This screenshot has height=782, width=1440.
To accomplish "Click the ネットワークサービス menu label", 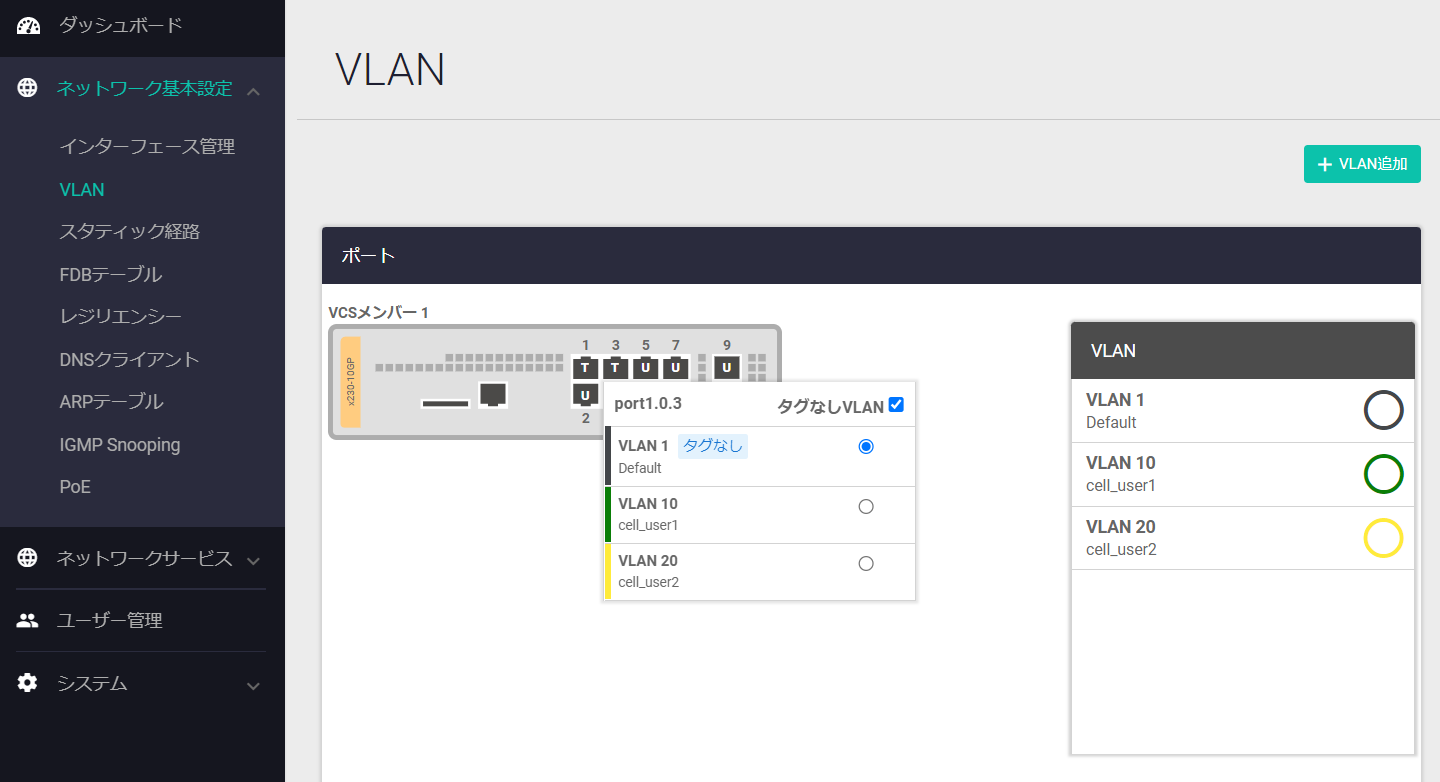I will coord(144,558).
